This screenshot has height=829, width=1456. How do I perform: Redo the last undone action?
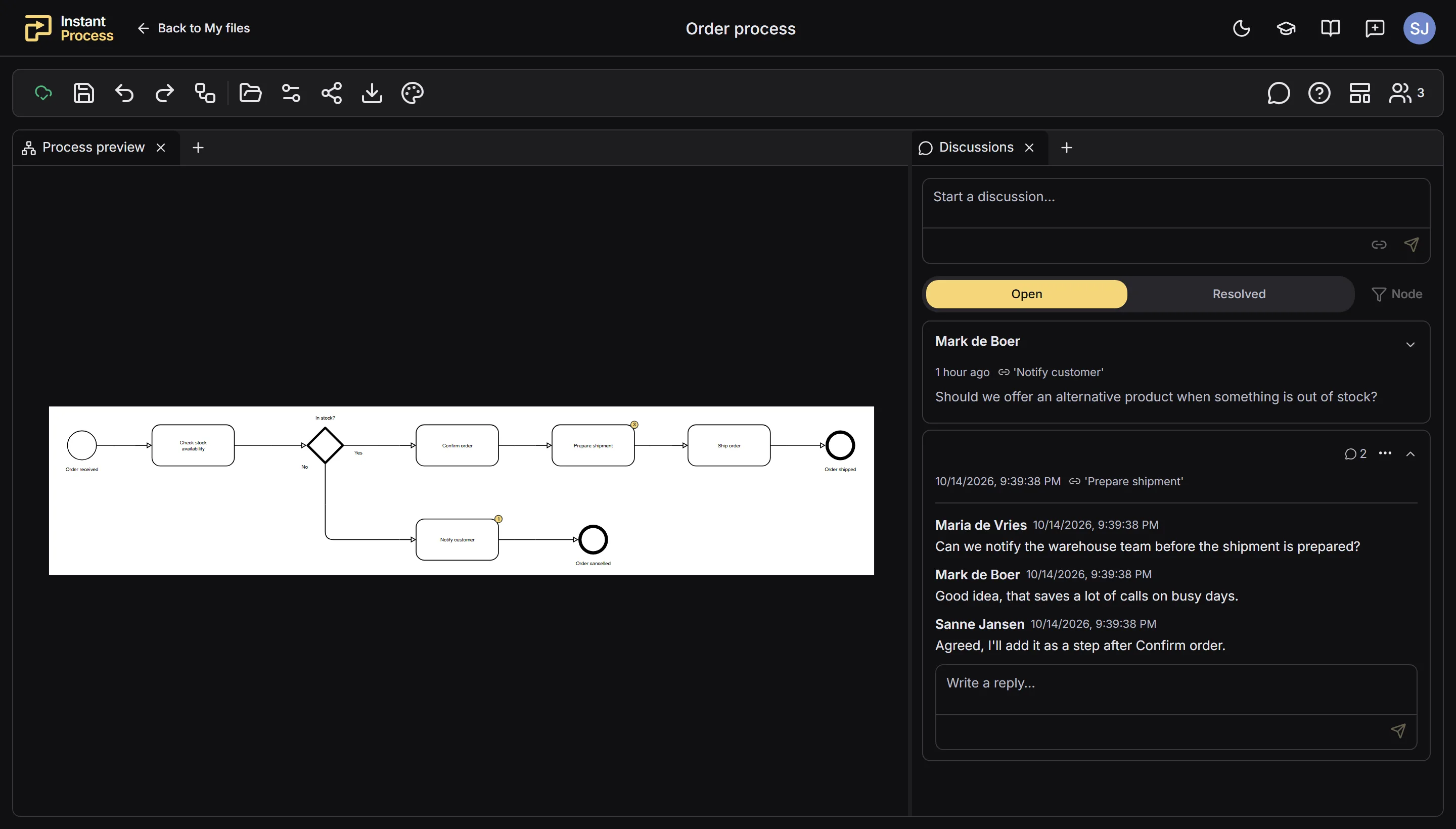tap(165, 93)
